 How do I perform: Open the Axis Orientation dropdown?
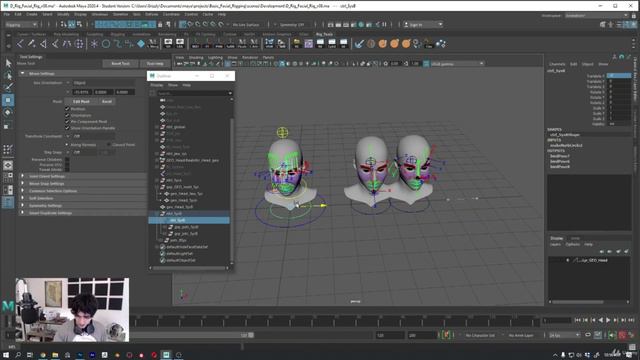tap(103, 83)
